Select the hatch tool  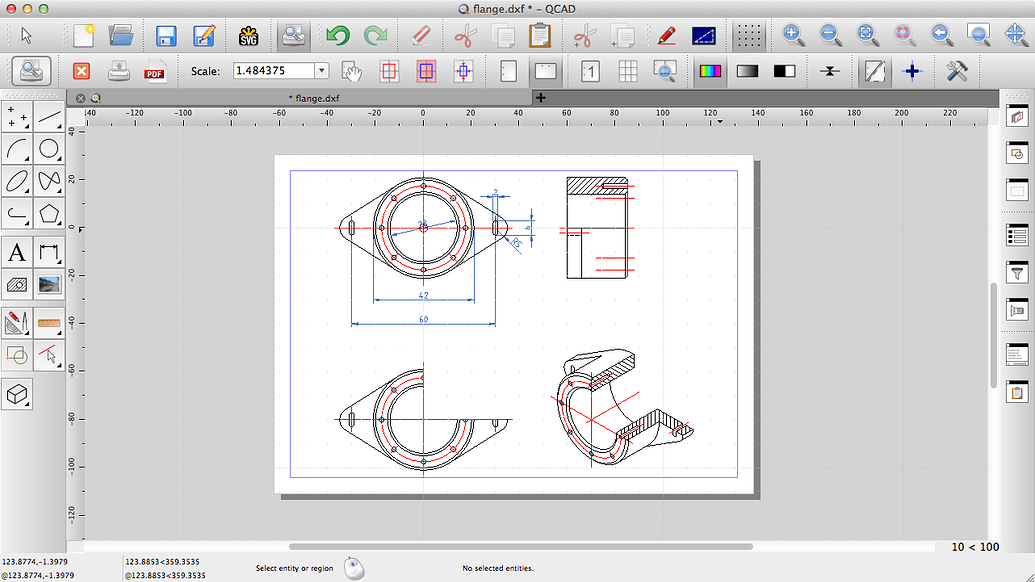[17, 284]
